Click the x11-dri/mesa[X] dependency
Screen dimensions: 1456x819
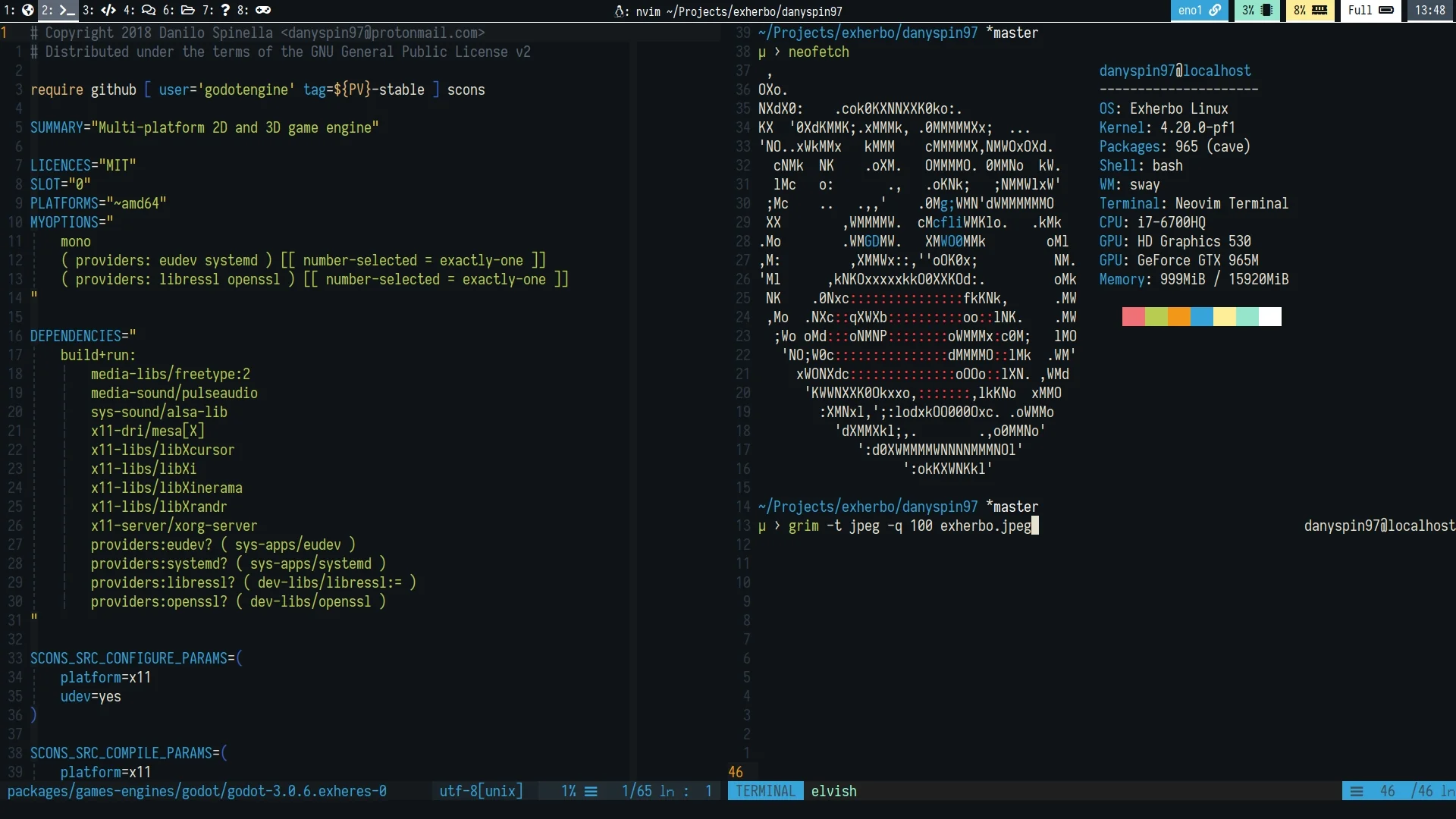[x=148, y=431]
